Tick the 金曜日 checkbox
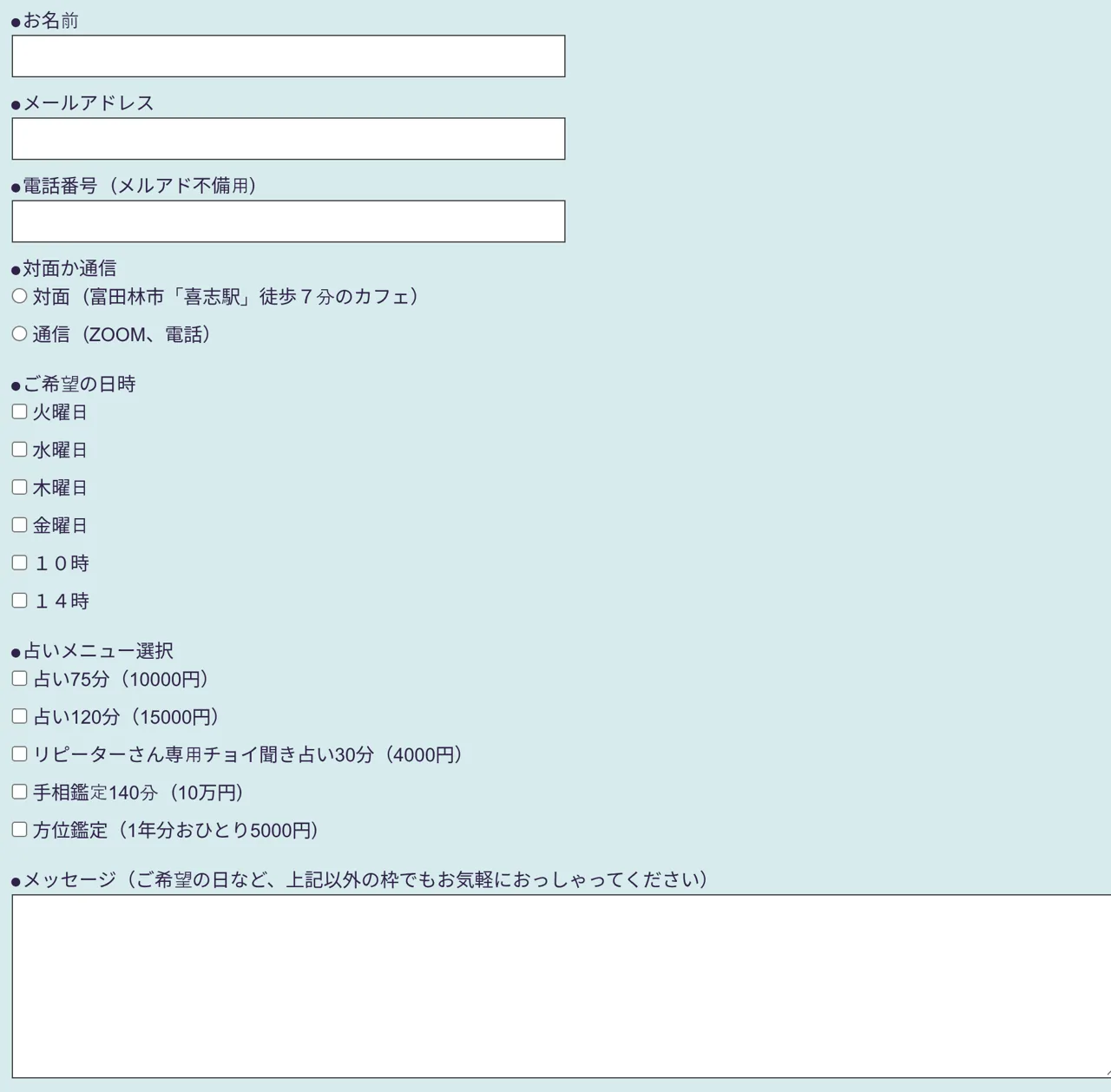The image size is (1111, 1092). coord(19,525)
